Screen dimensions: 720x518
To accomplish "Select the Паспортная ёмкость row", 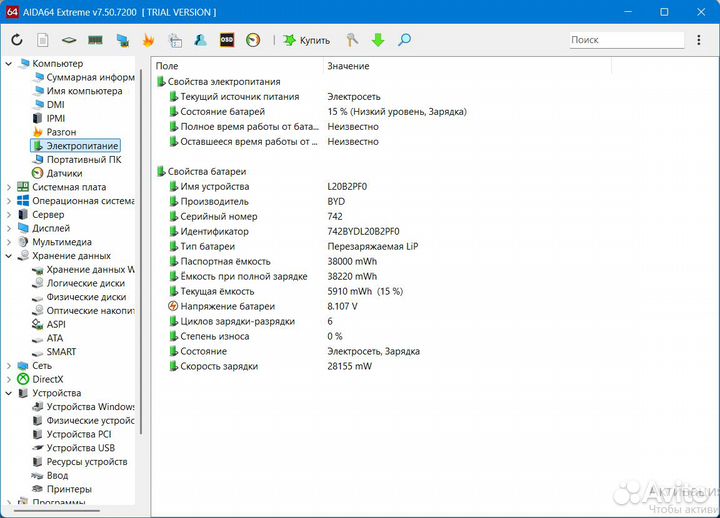I will tap(273, 261).
